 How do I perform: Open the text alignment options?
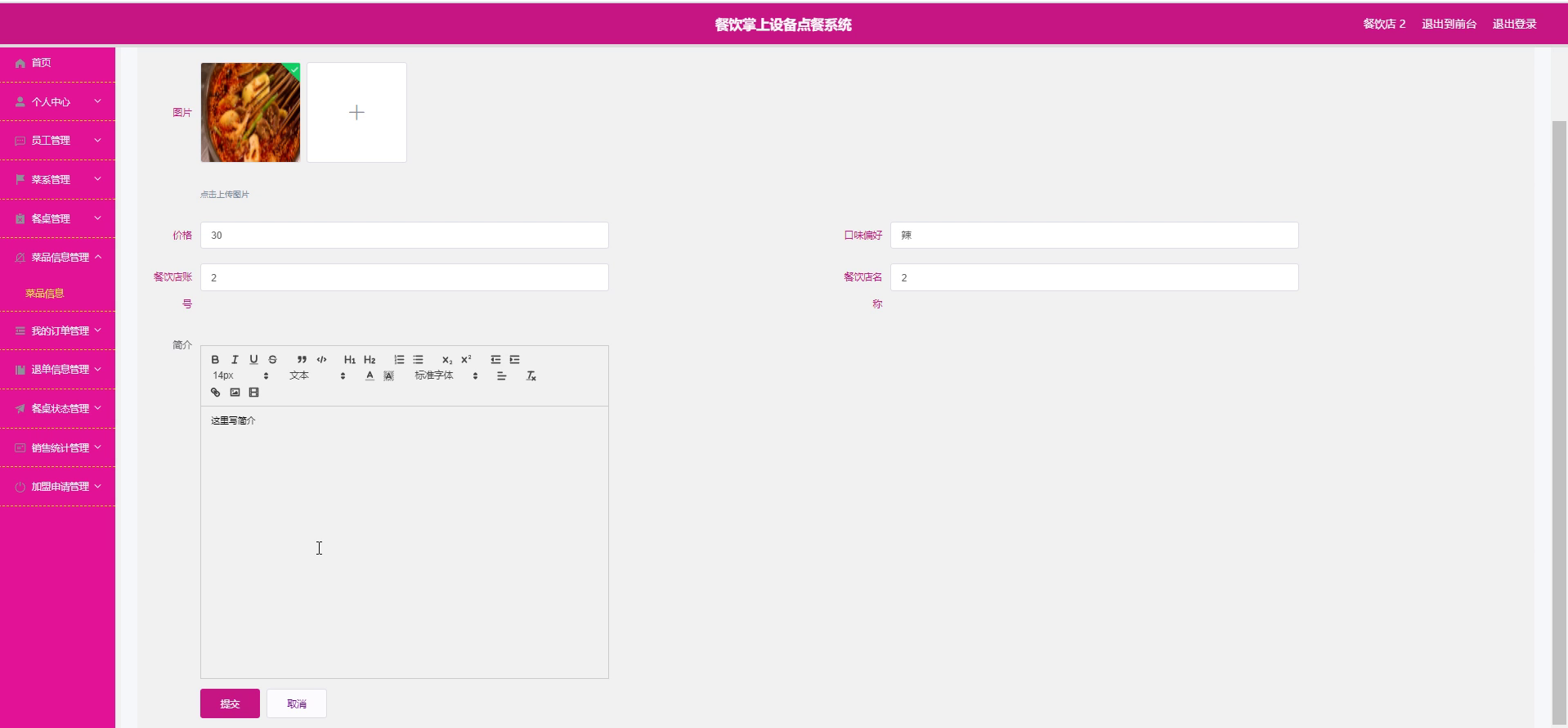coord(501,376)
